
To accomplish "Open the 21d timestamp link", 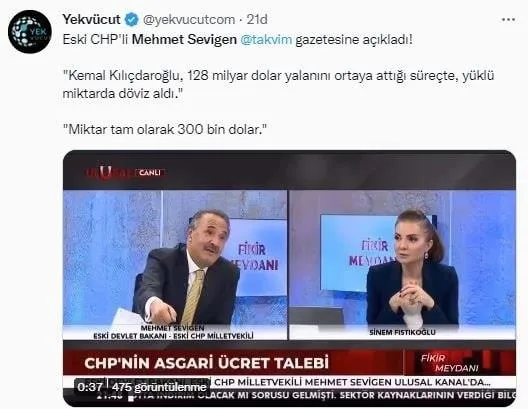I will [257, 20].
